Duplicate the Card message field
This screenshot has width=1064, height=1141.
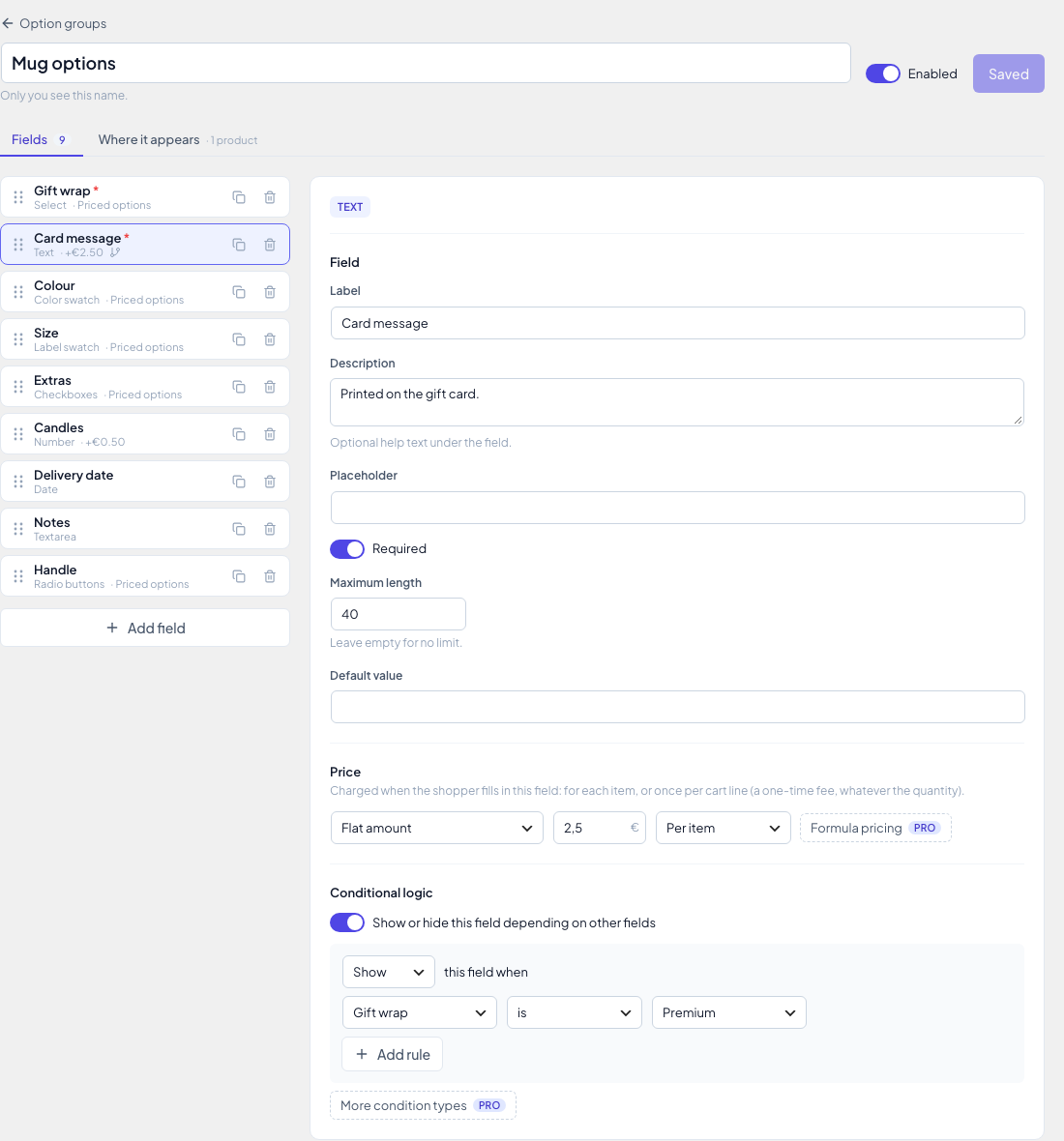point(239,245)
